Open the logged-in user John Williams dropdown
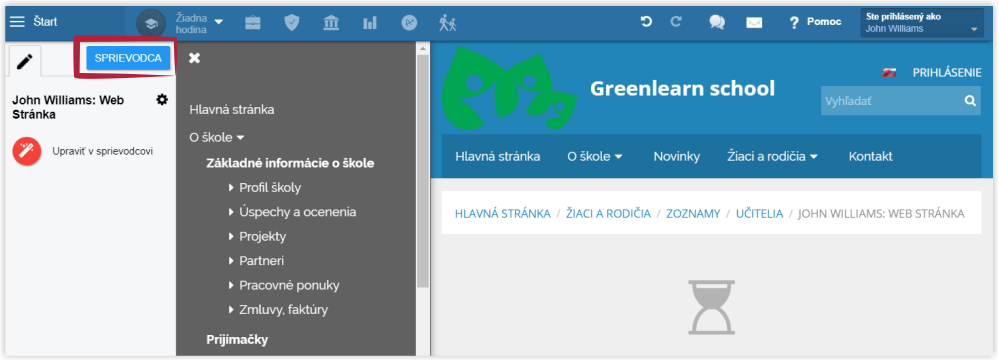This screenshot has width=999, height=361. coord(922,23)
